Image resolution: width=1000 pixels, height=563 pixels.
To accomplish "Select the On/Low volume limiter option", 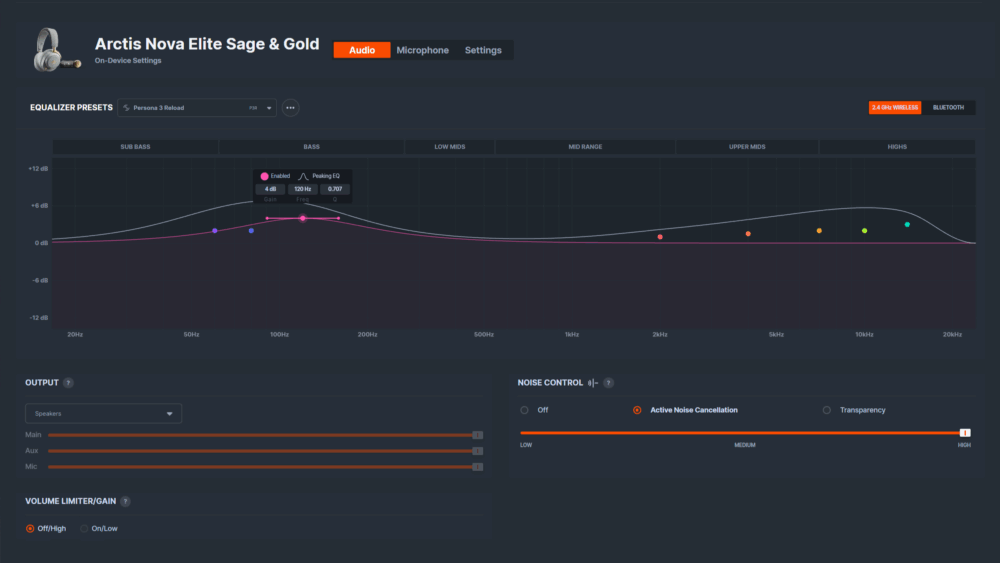I will (x=84, y=529).
